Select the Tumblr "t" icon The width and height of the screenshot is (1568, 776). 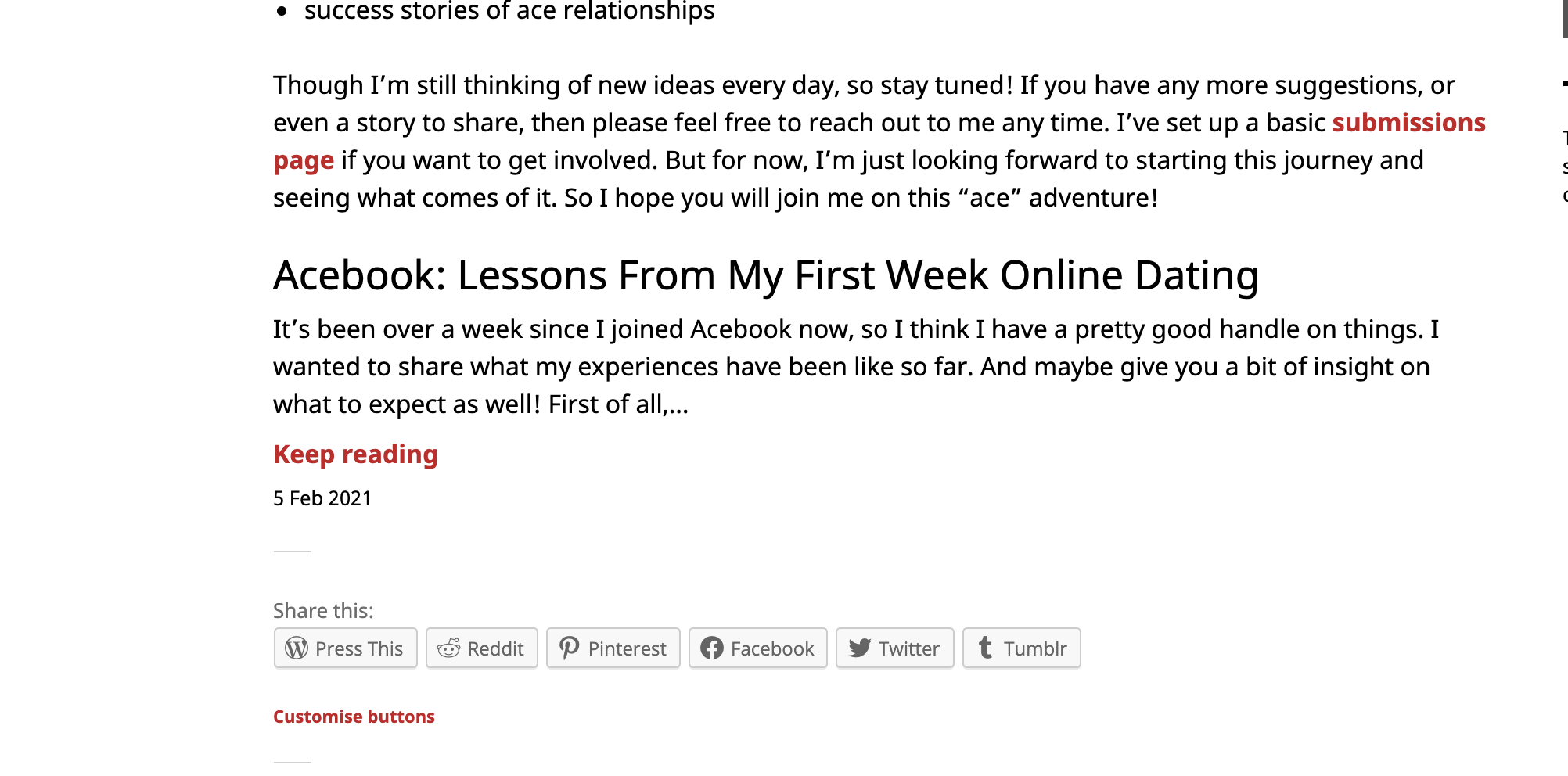[x=985, y=648]
